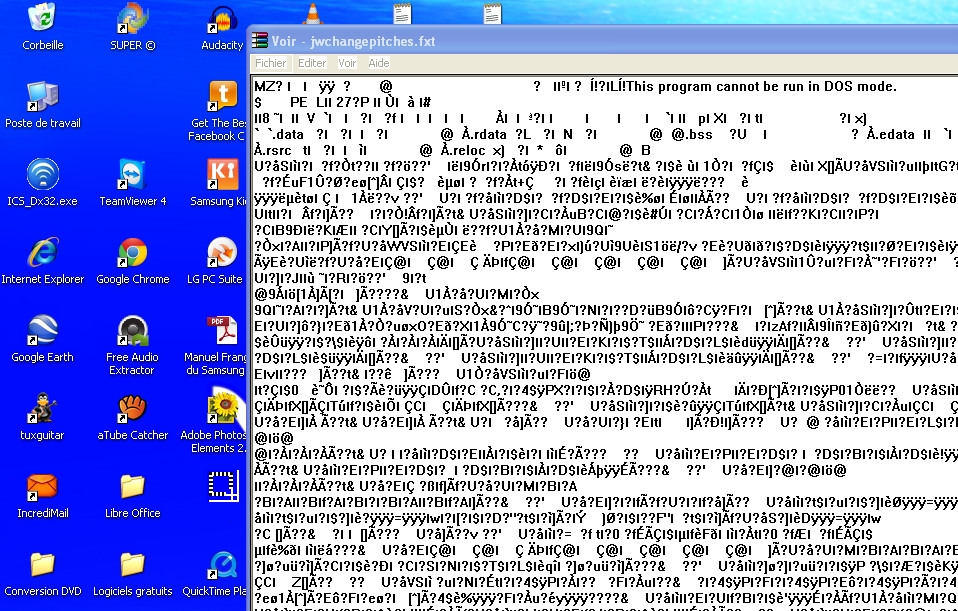Select the Free Audio Extractor icon
Image resolution: width=958 pixels, height=611 pixels.
click(x=132, y=332)
